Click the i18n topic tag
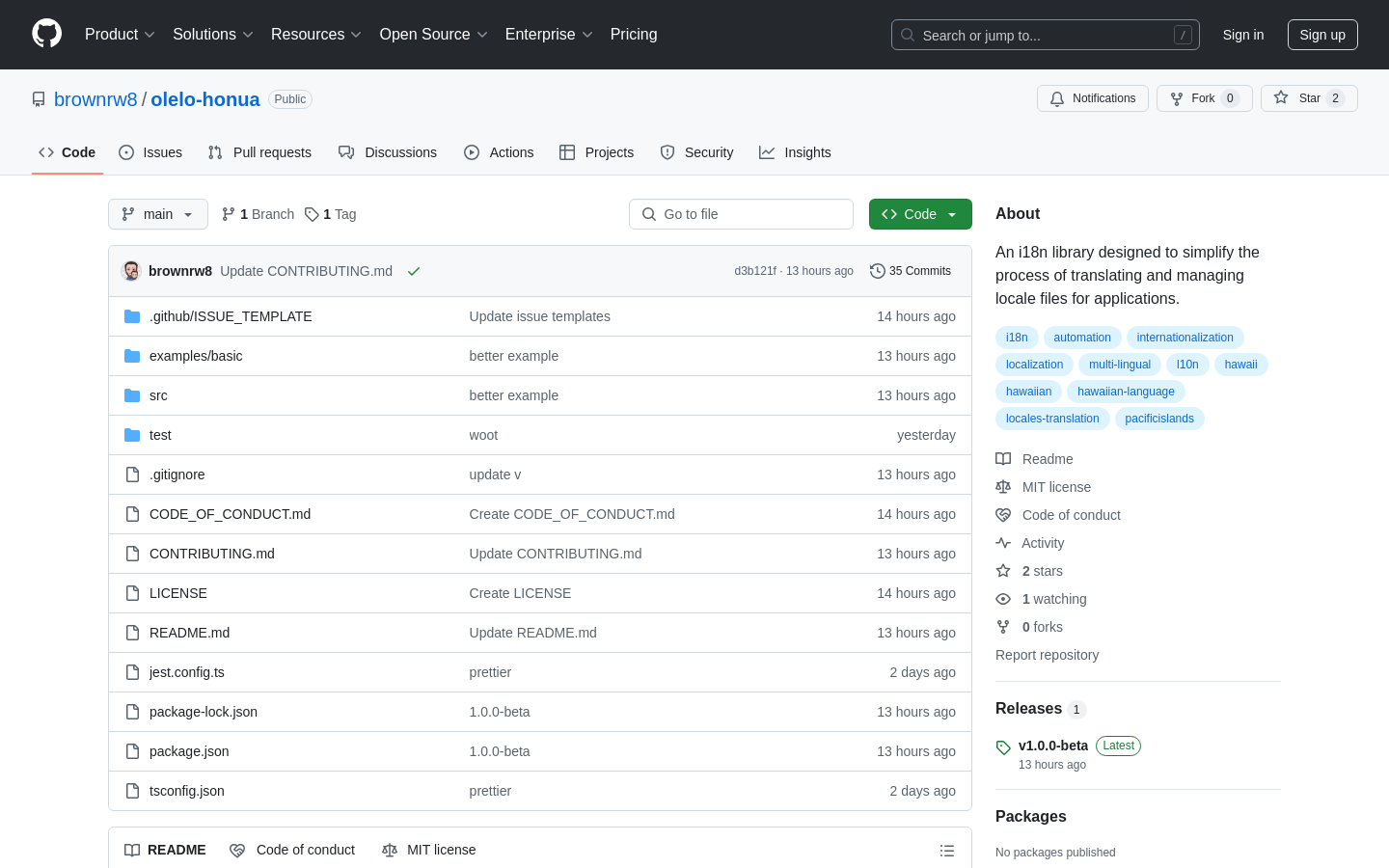Image resolution: width=1389 pixels, height=868 pixels. [1017, 338]
